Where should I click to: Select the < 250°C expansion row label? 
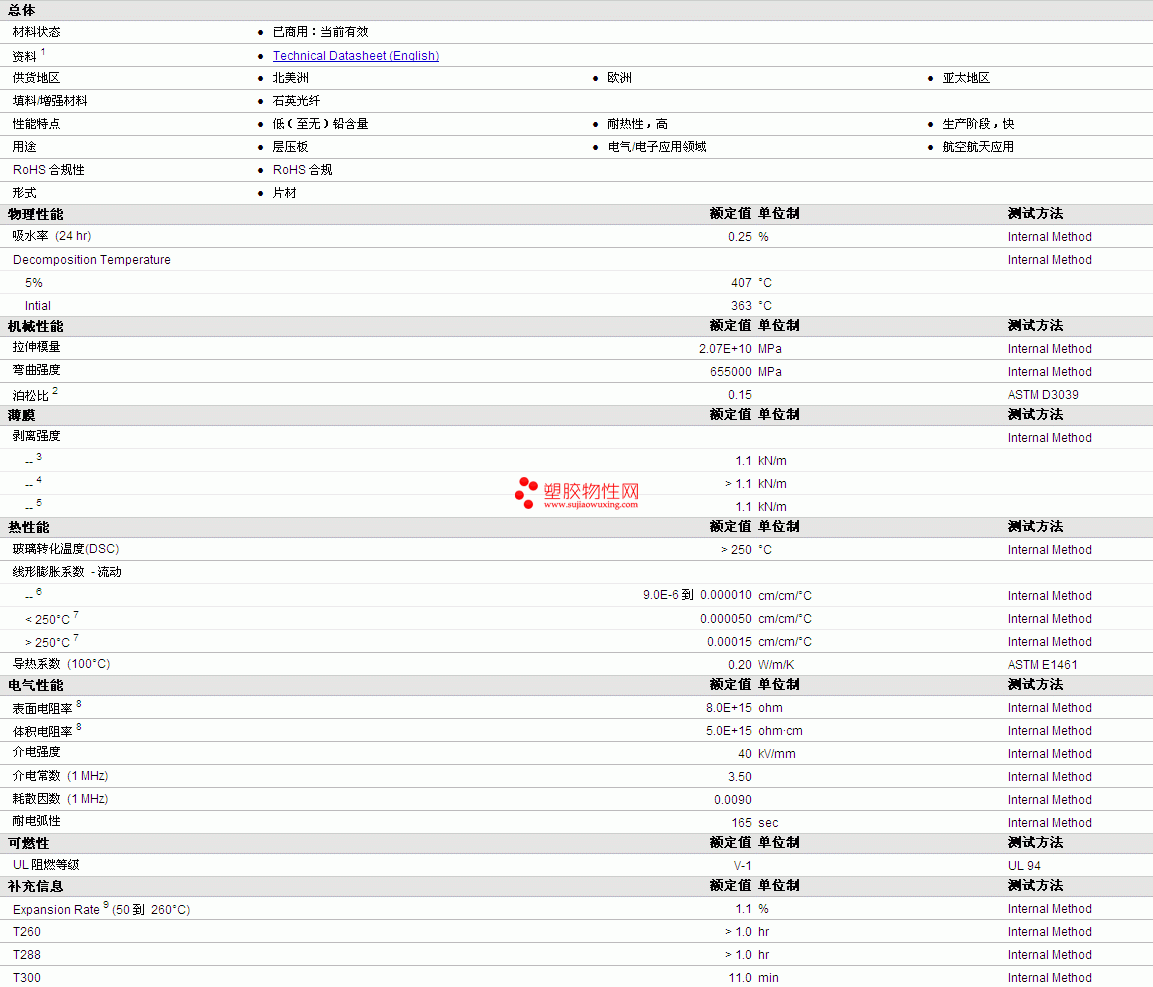(x=47, y=620)
